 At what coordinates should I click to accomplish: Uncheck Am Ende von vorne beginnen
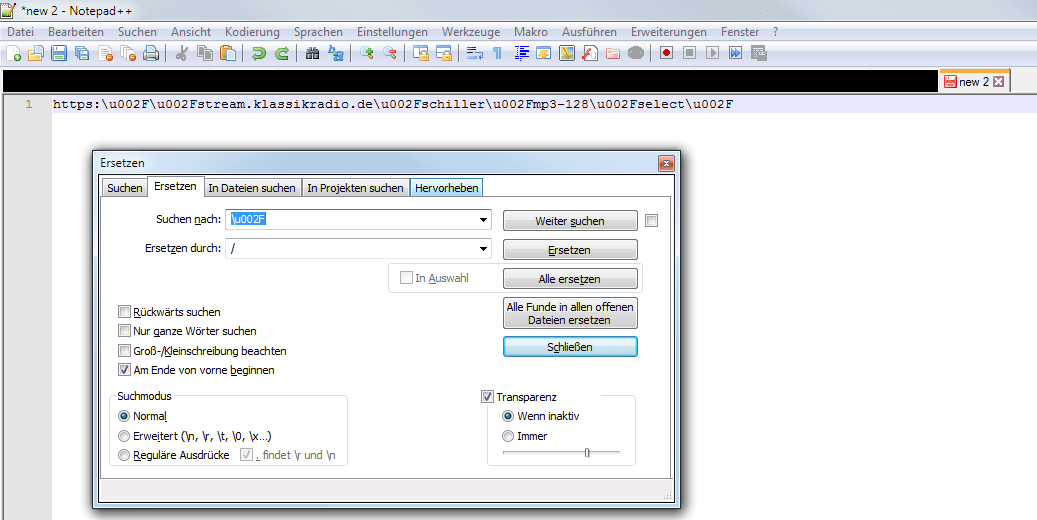(x=124, y=370)
